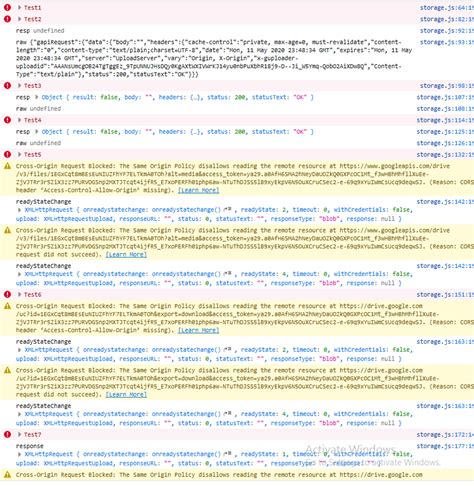Open storage.js:172 source link for Test7
This screenshot has width=474, height=486.
point(445,434)
